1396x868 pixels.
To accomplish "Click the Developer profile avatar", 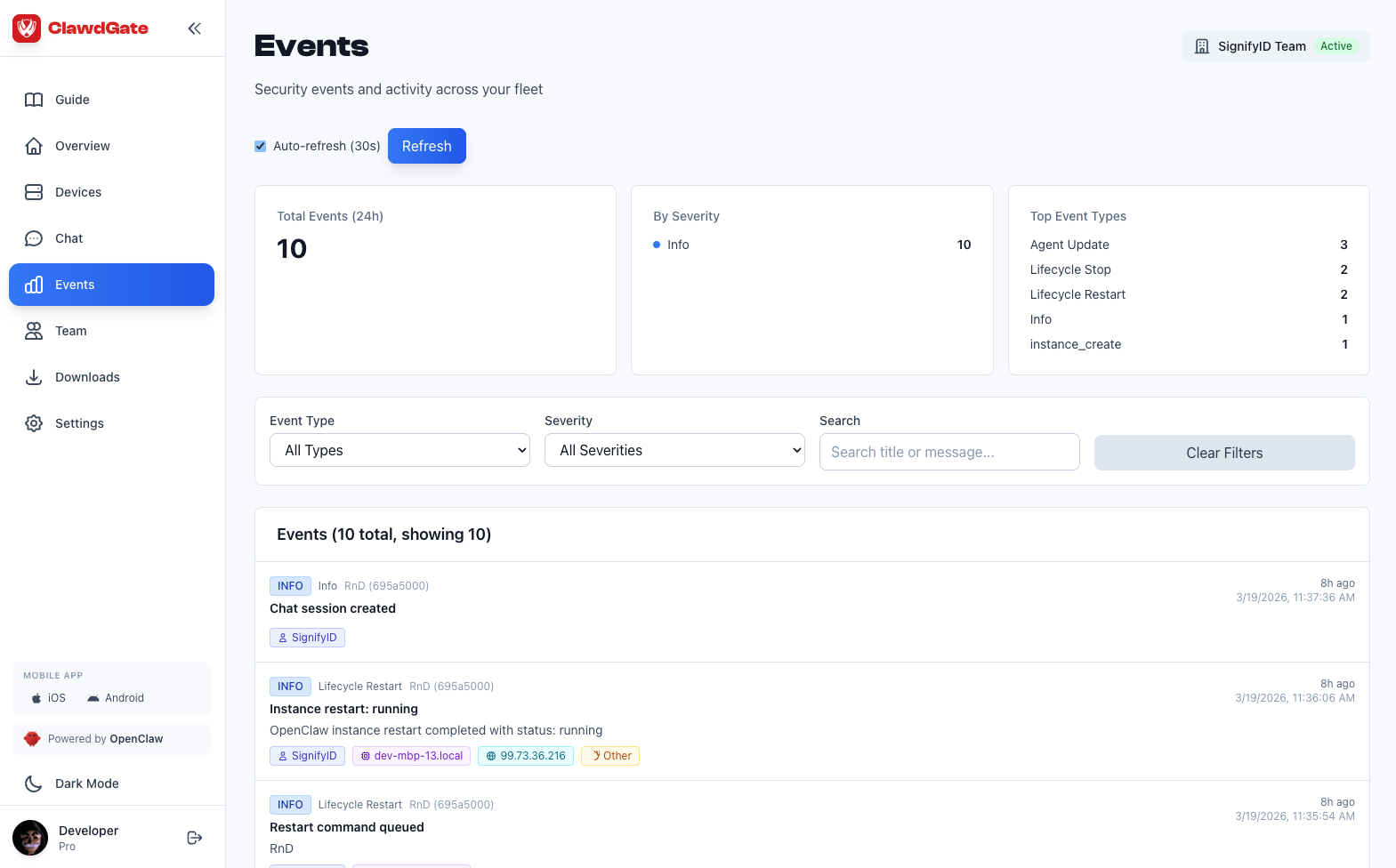I will 30,838.
